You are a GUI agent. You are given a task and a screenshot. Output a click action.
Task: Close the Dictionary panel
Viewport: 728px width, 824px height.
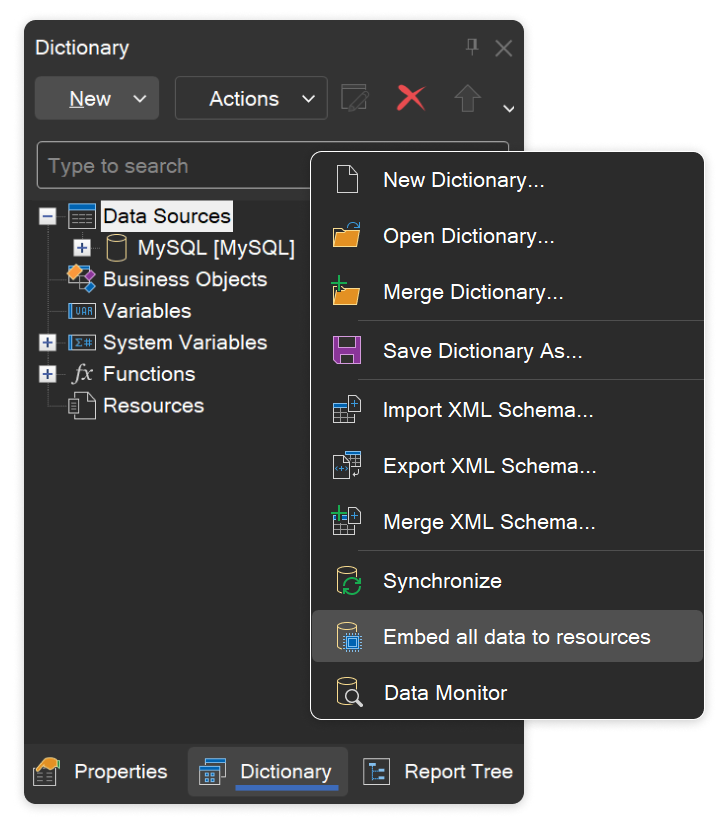504,48
